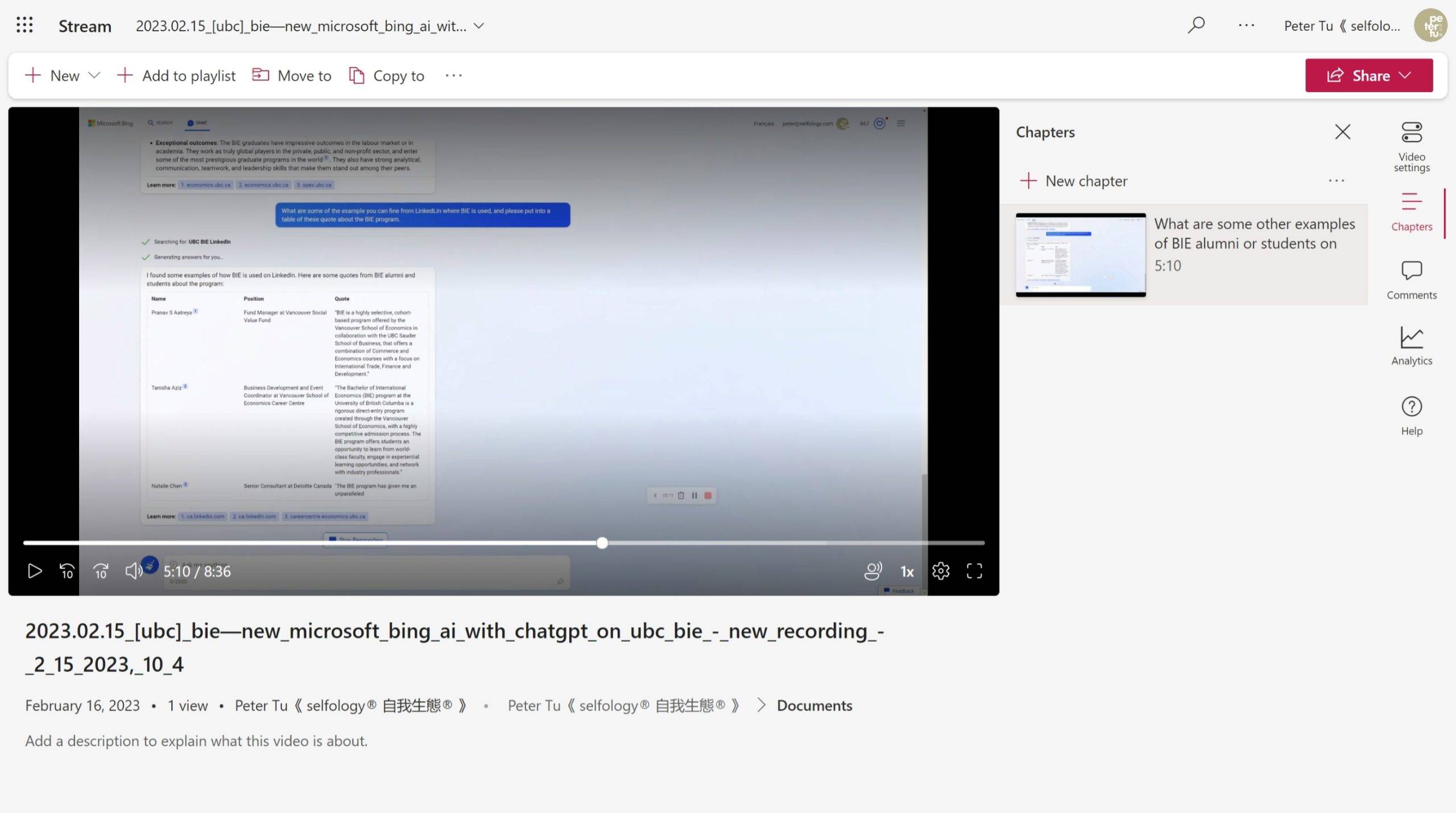1456x813 pixels.
Task: Open player settings gear
Action: pyautogui.click(x=941, y=571)
